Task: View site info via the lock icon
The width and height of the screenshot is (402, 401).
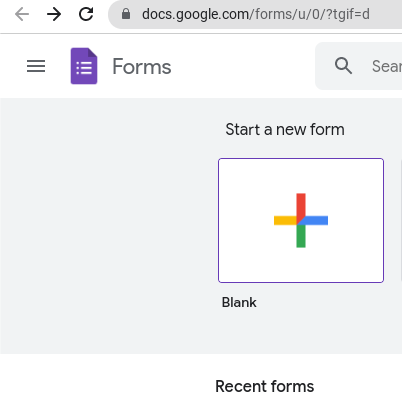Action: click(x=126, y=14)
